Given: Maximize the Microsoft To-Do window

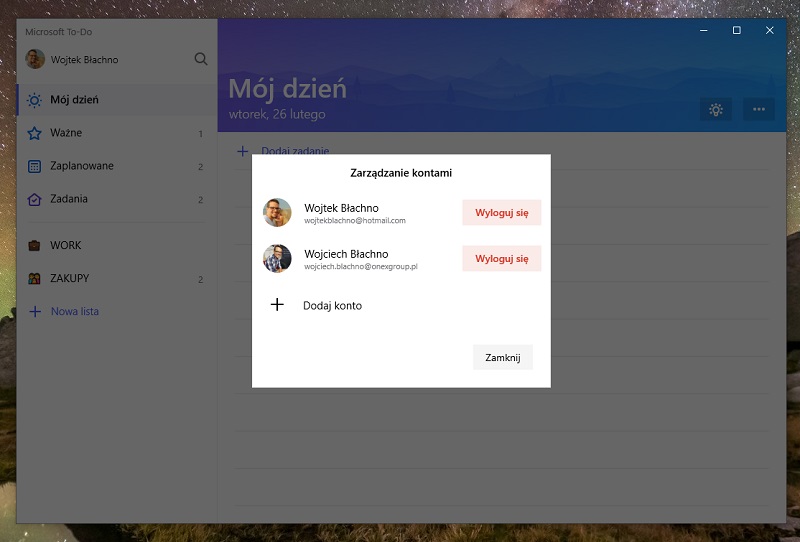Looking at the screenshot, I should (x=737, y=31).
